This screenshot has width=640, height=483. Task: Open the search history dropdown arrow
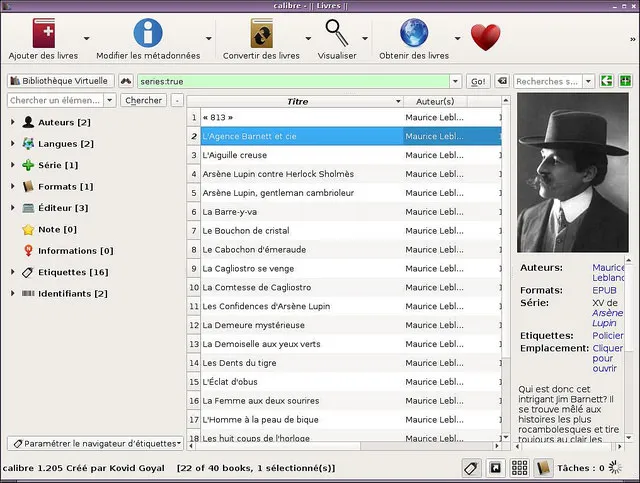coord(456,81)
